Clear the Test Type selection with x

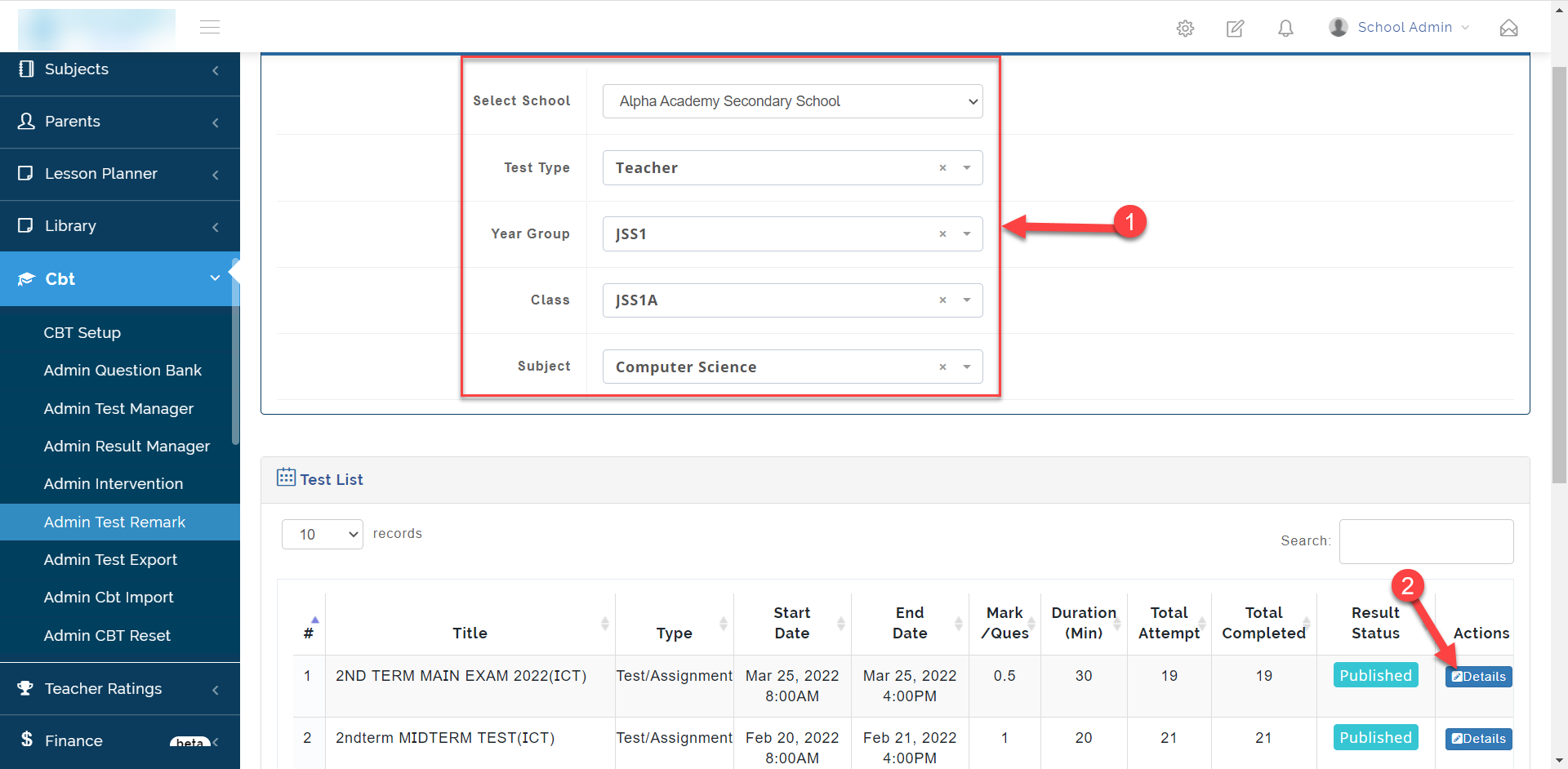[x=942, y=167]
